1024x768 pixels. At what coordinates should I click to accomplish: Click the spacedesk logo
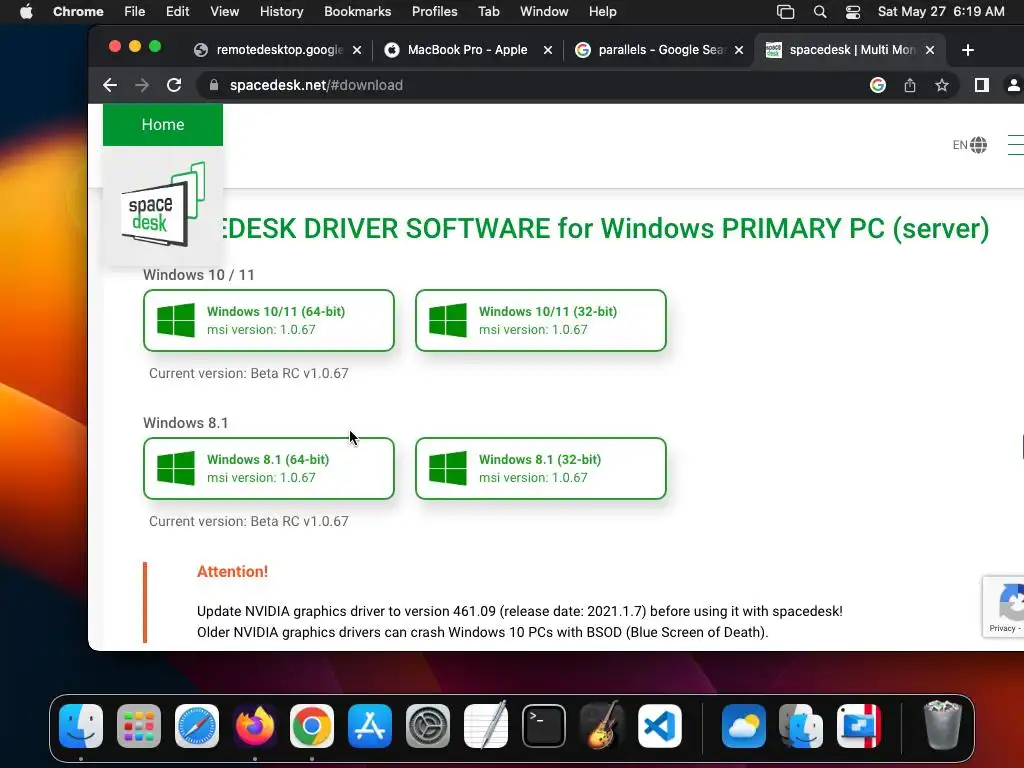pyautogui.click(x=163, y=206)
